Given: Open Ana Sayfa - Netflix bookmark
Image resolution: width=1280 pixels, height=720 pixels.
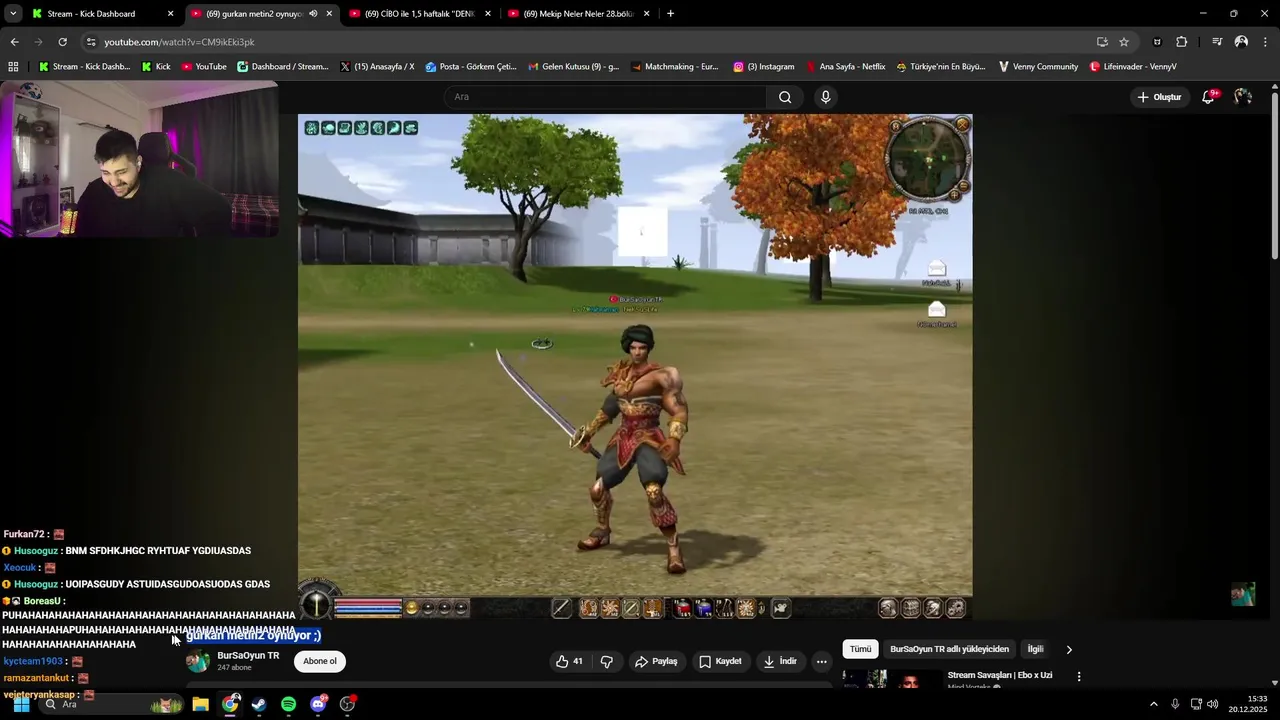Looking at the screenshot, I should (846, 67).
